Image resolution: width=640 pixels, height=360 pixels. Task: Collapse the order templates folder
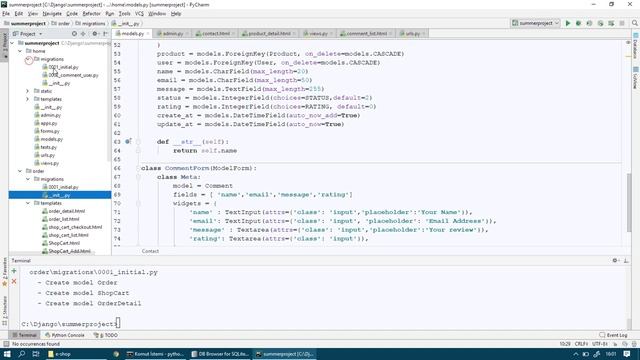click(x=28, y=203)
